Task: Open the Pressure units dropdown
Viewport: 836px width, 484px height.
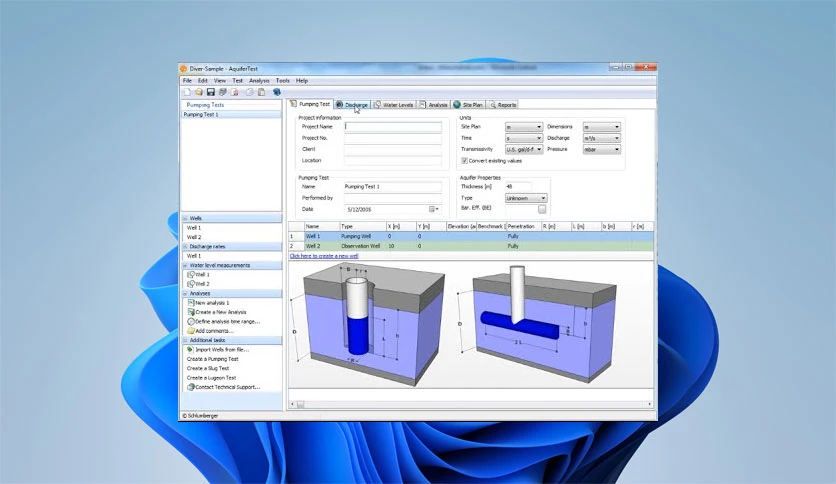Action: (x=601, y=149)
